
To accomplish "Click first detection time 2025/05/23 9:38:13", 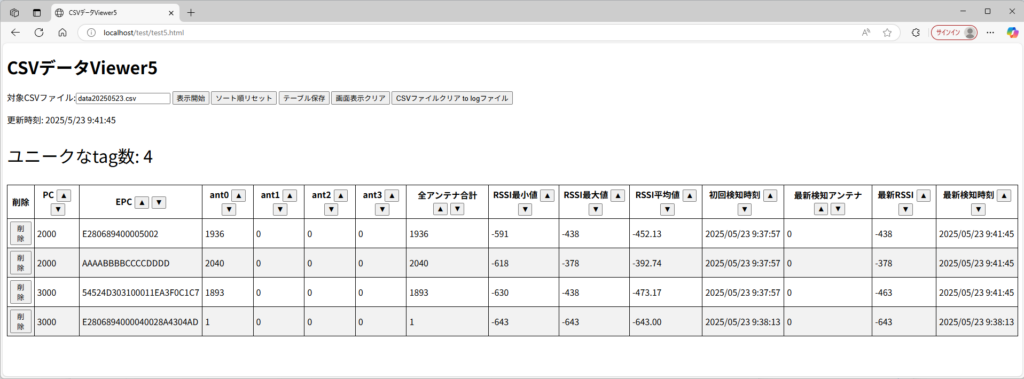I will tap(743, 321).
